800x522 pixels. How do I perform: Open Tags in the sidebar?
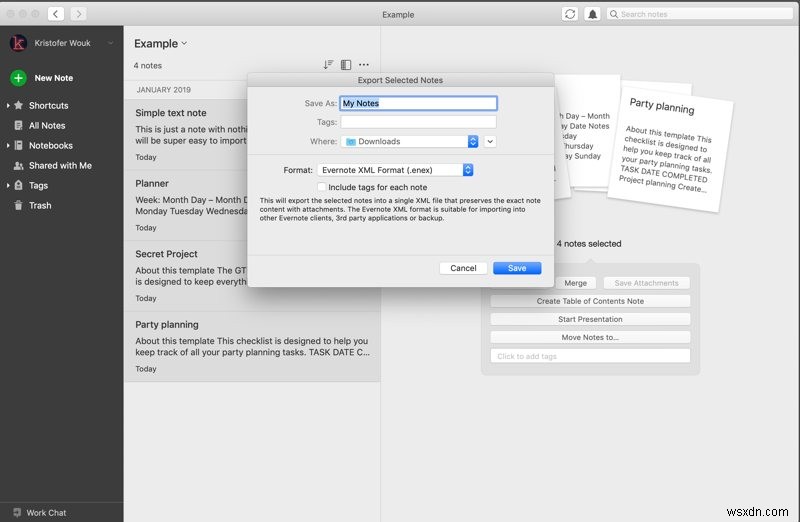[38, 185]
